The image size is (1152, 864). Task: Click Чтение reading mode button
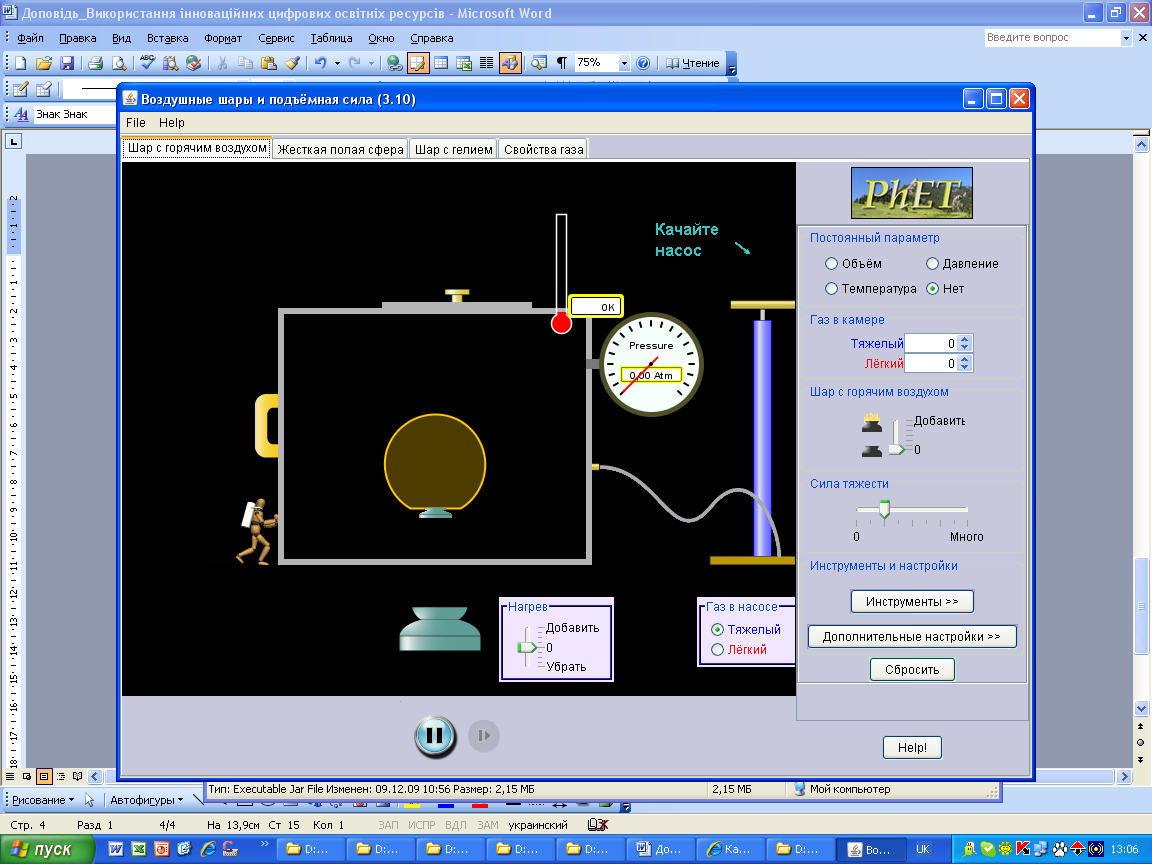(x=693, y=63)
